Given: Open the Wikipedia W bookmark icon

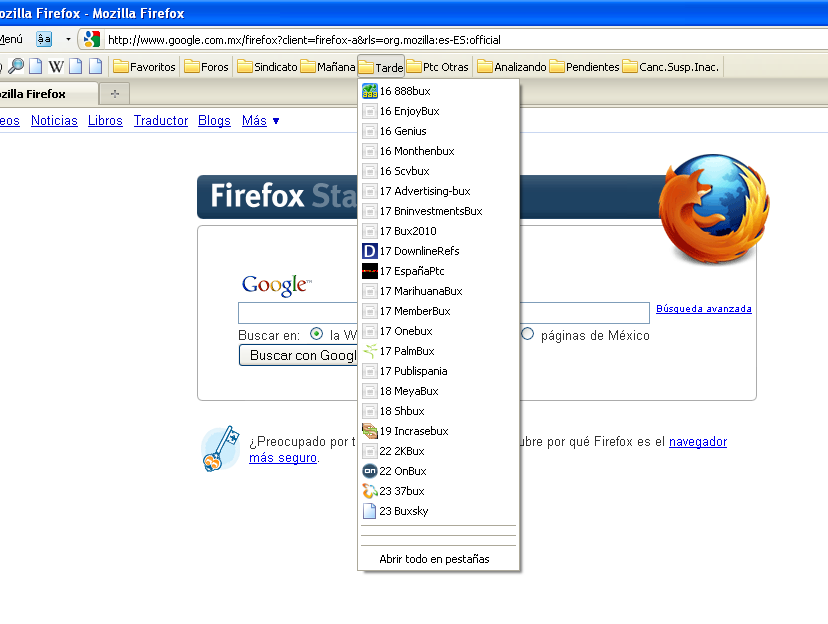Looking at the screenshot, I should [x=56, y=67].
